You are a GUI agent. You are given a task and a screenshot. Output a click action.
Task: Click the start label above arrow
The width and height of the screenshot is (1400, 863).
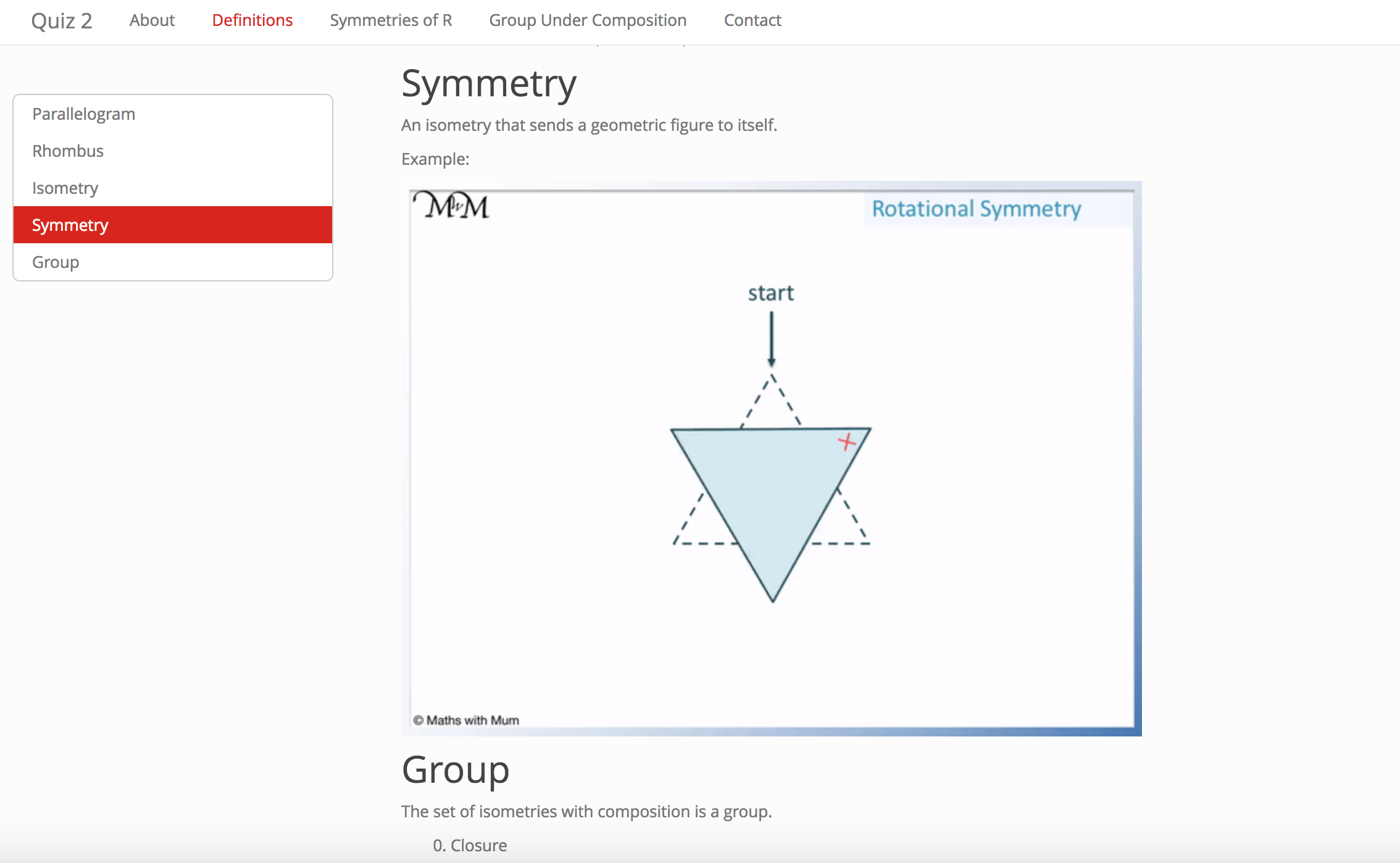tap(770, 293)
